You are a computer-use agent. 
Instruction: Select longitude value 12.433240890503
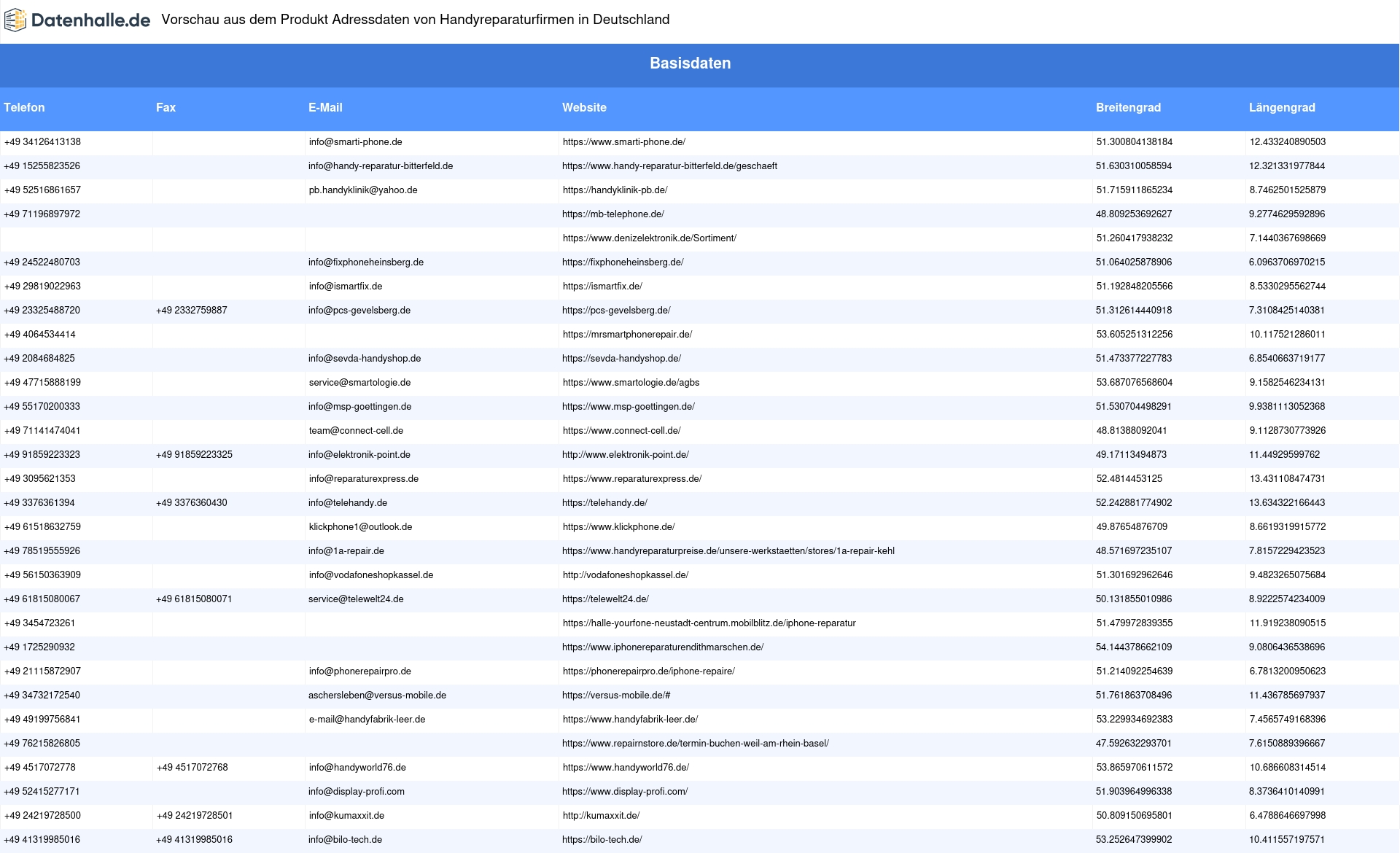(x=1288, y=142)
